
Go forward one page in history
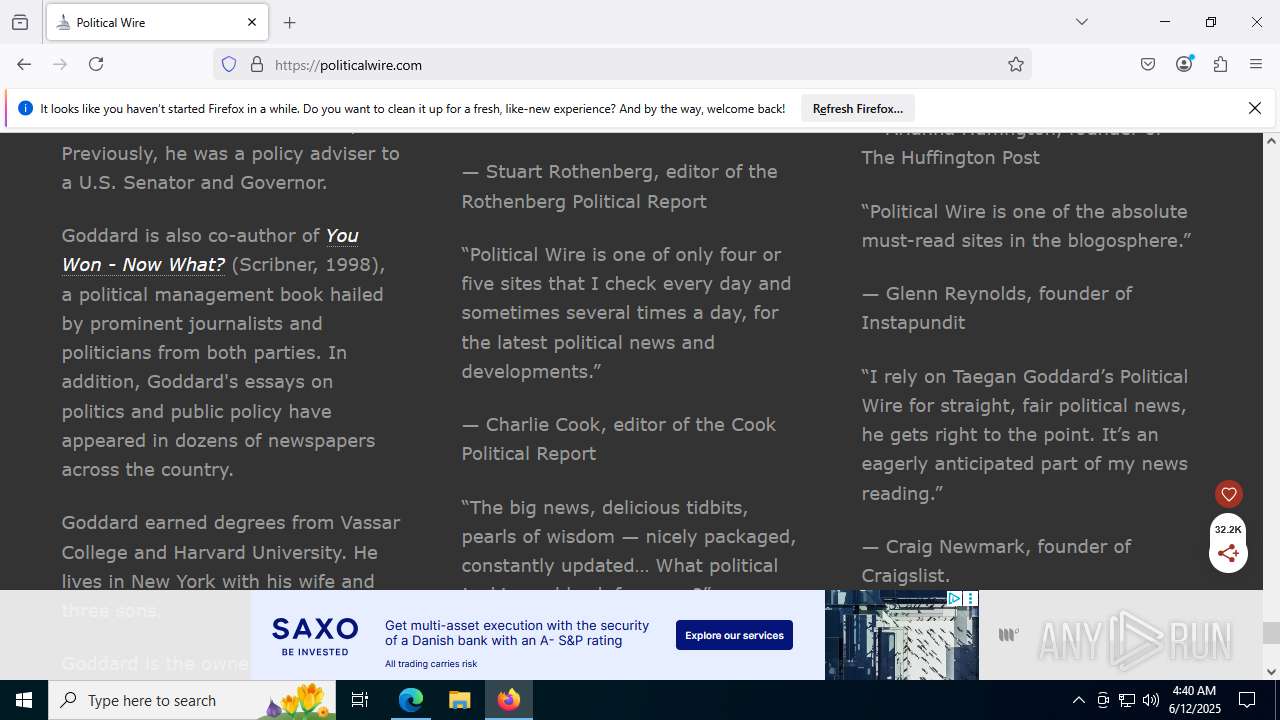point(60,64)
